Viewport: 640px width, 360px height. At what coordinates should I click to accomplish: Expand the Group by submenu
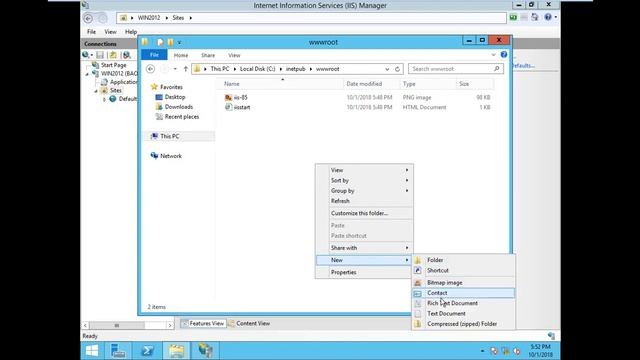click(x=364, y=191)
